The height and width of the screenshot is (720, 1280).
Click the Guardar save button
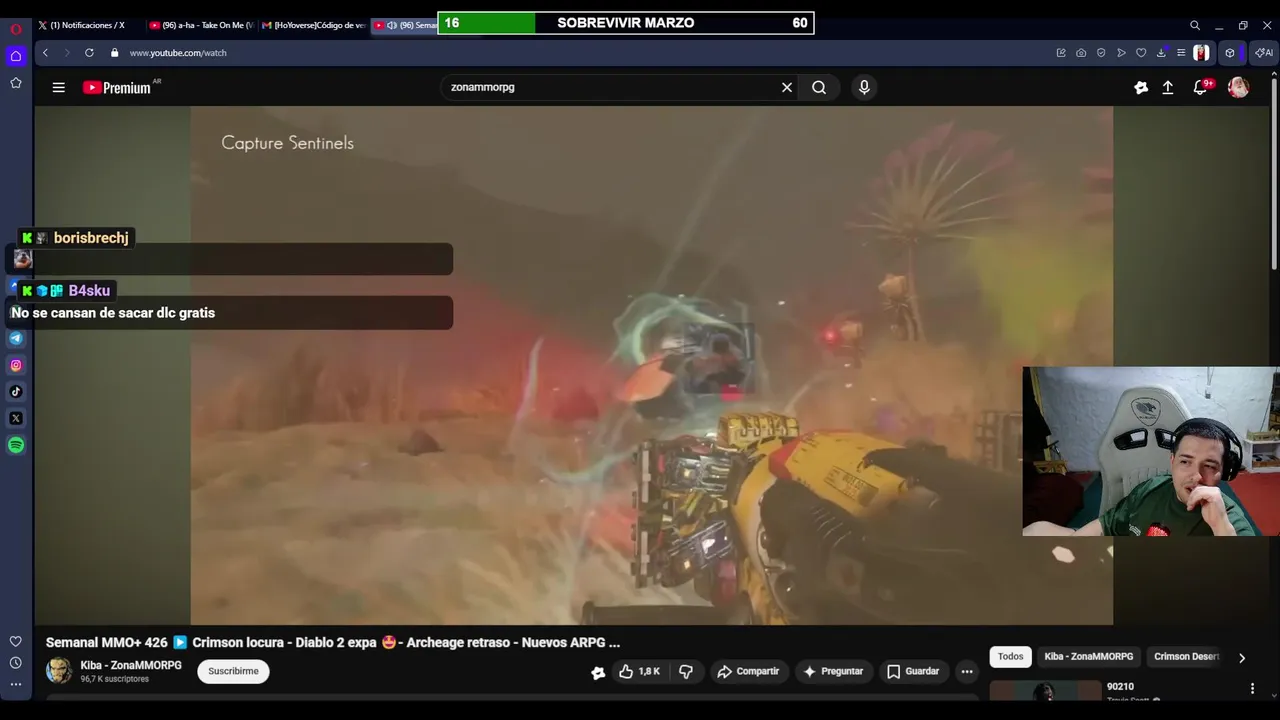point(913,671)
